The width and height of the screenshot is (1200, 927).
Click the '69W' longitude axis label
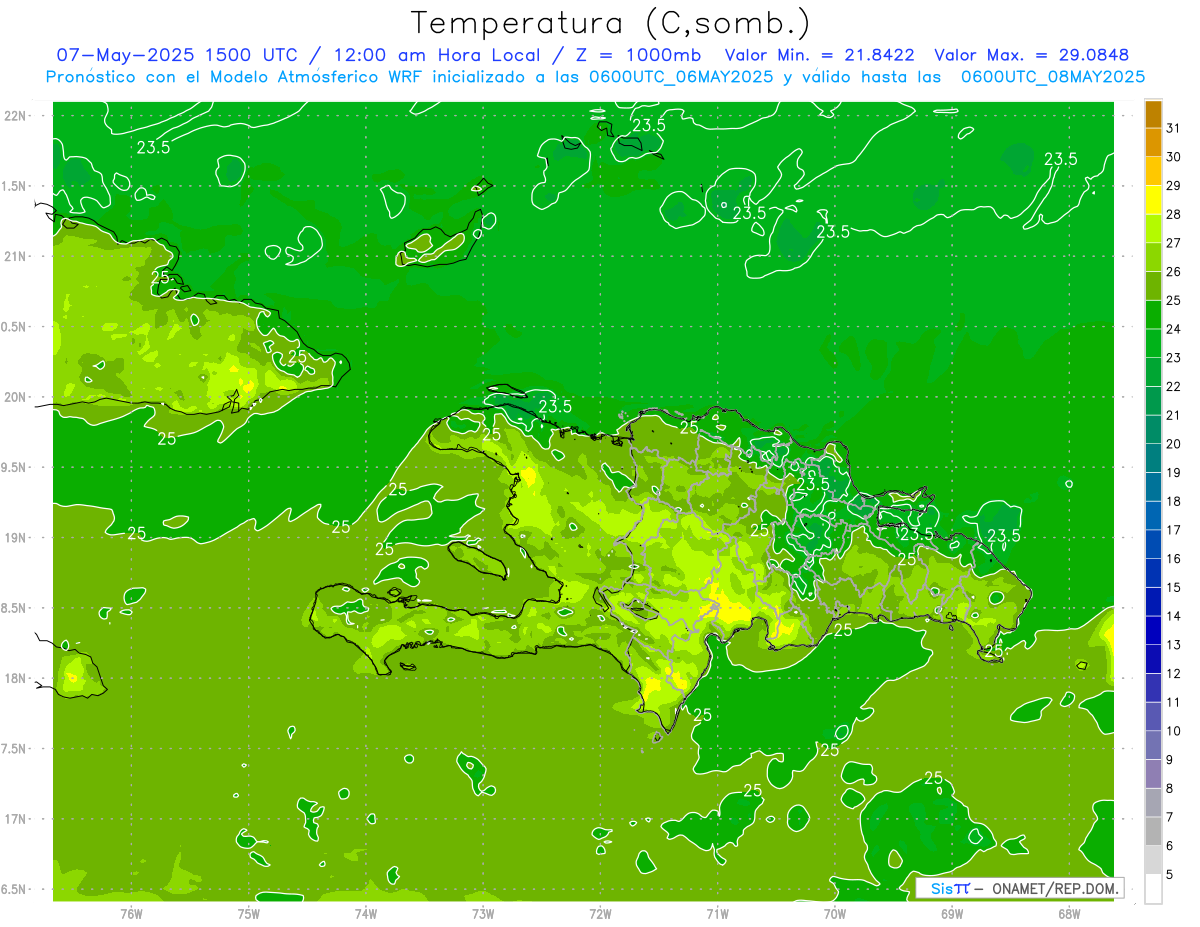[x=951, y=913]
